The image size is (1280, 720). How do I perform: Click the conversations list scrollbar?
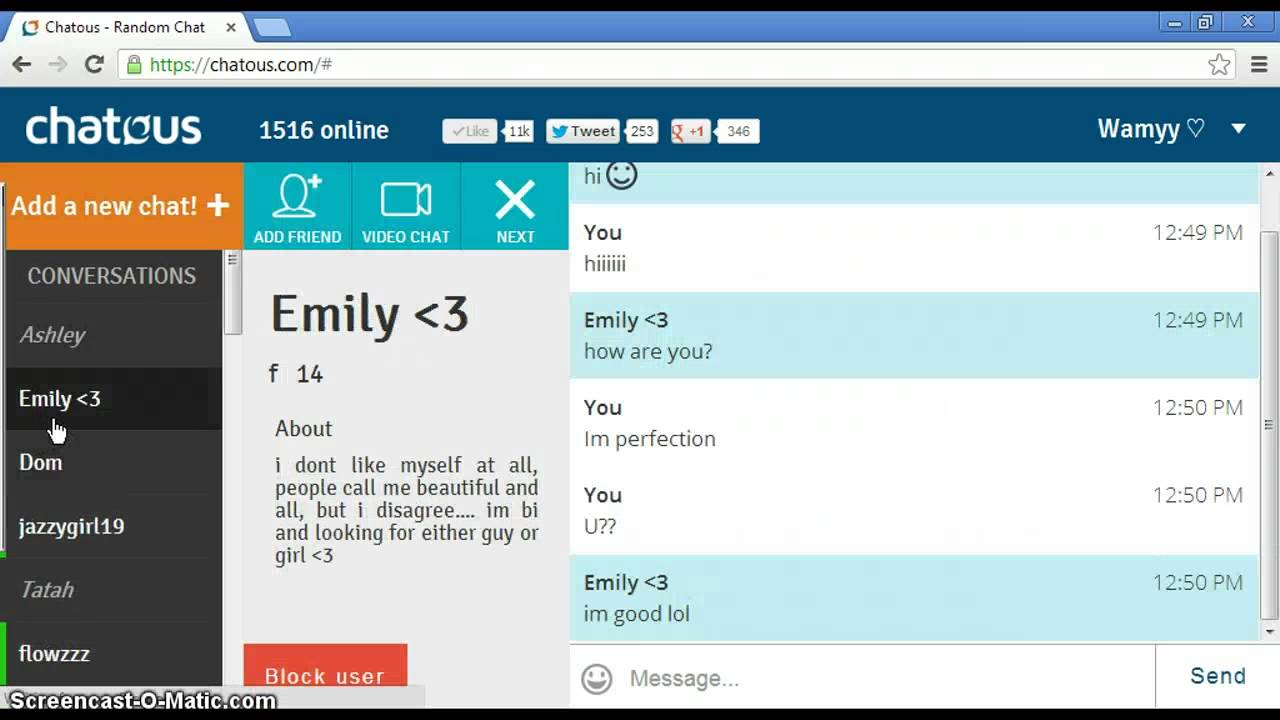[x=232, y=295]
